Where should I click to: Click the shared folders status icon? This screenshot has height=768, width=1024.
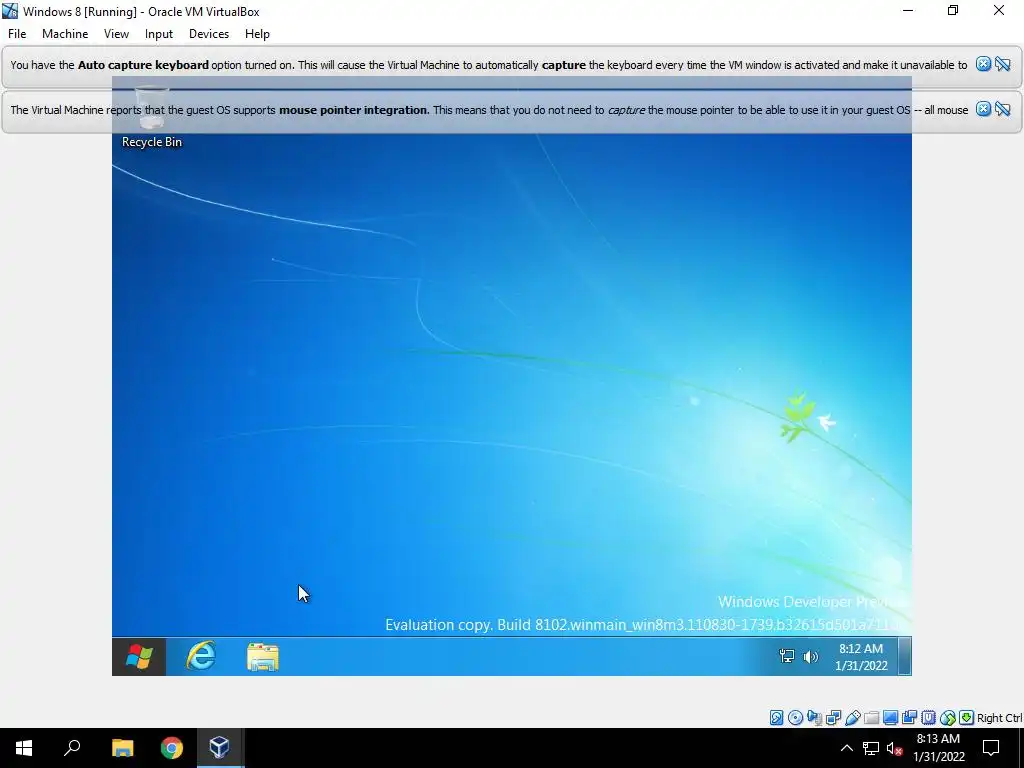pos(871,718)
